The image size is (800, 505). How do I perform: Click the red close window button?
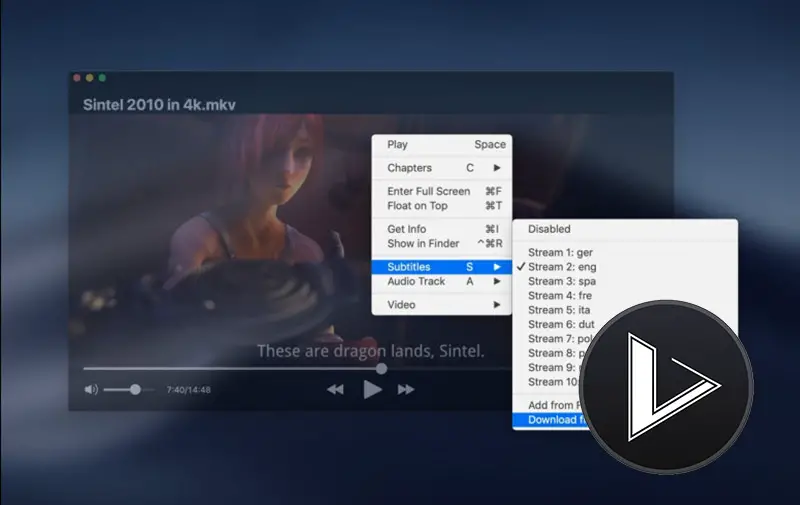[x=77, y=78]
